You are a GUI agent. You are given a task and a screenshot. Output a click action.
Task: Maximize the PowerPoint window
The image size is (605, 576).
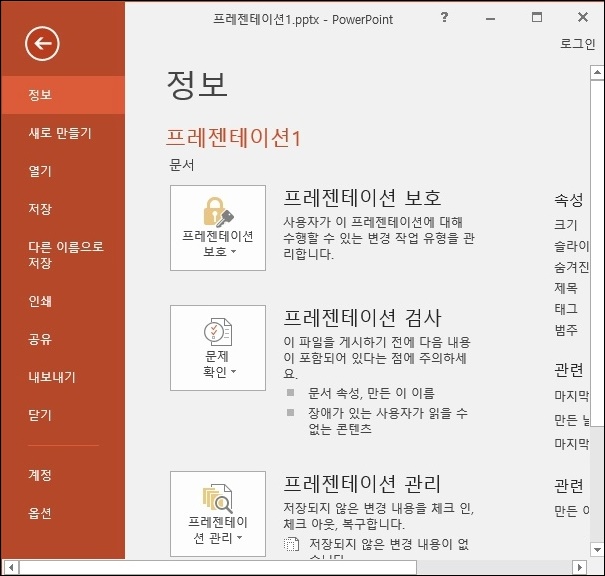pyautogui.click(x=537, y=17)
